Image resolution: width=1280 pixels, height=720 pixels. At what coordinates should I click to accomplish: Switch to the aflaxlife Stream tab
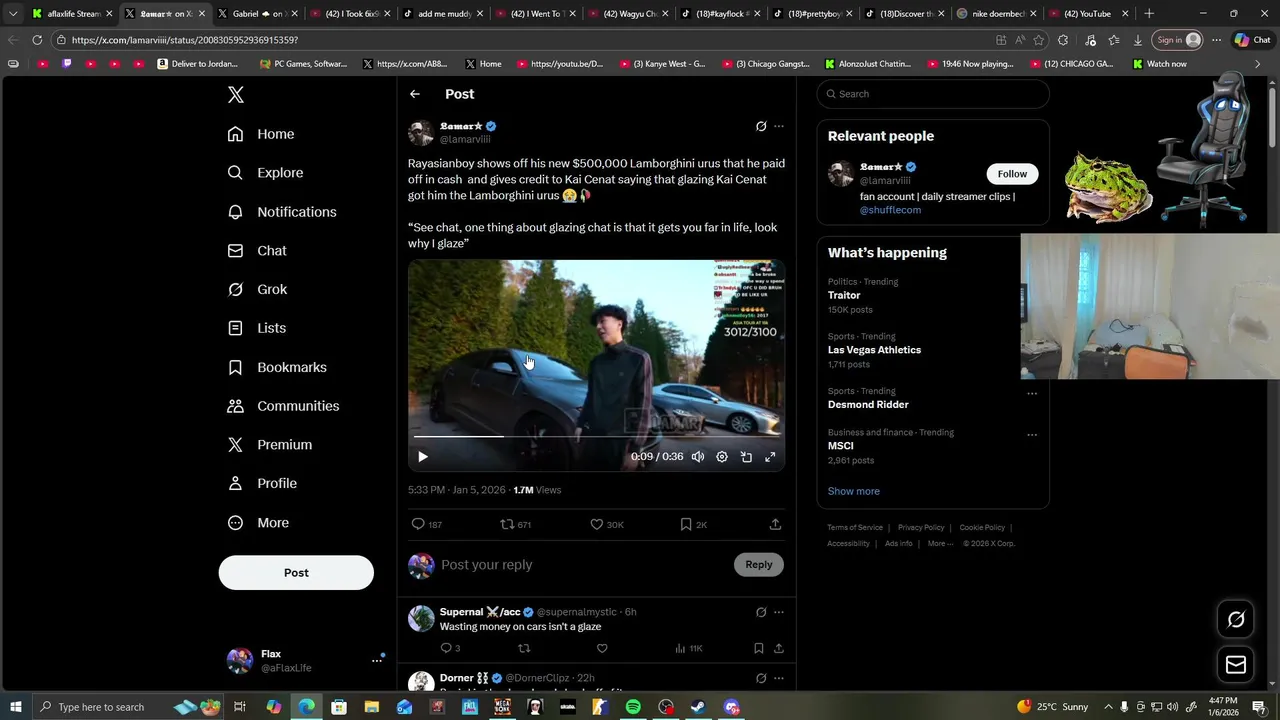point(72,14)
